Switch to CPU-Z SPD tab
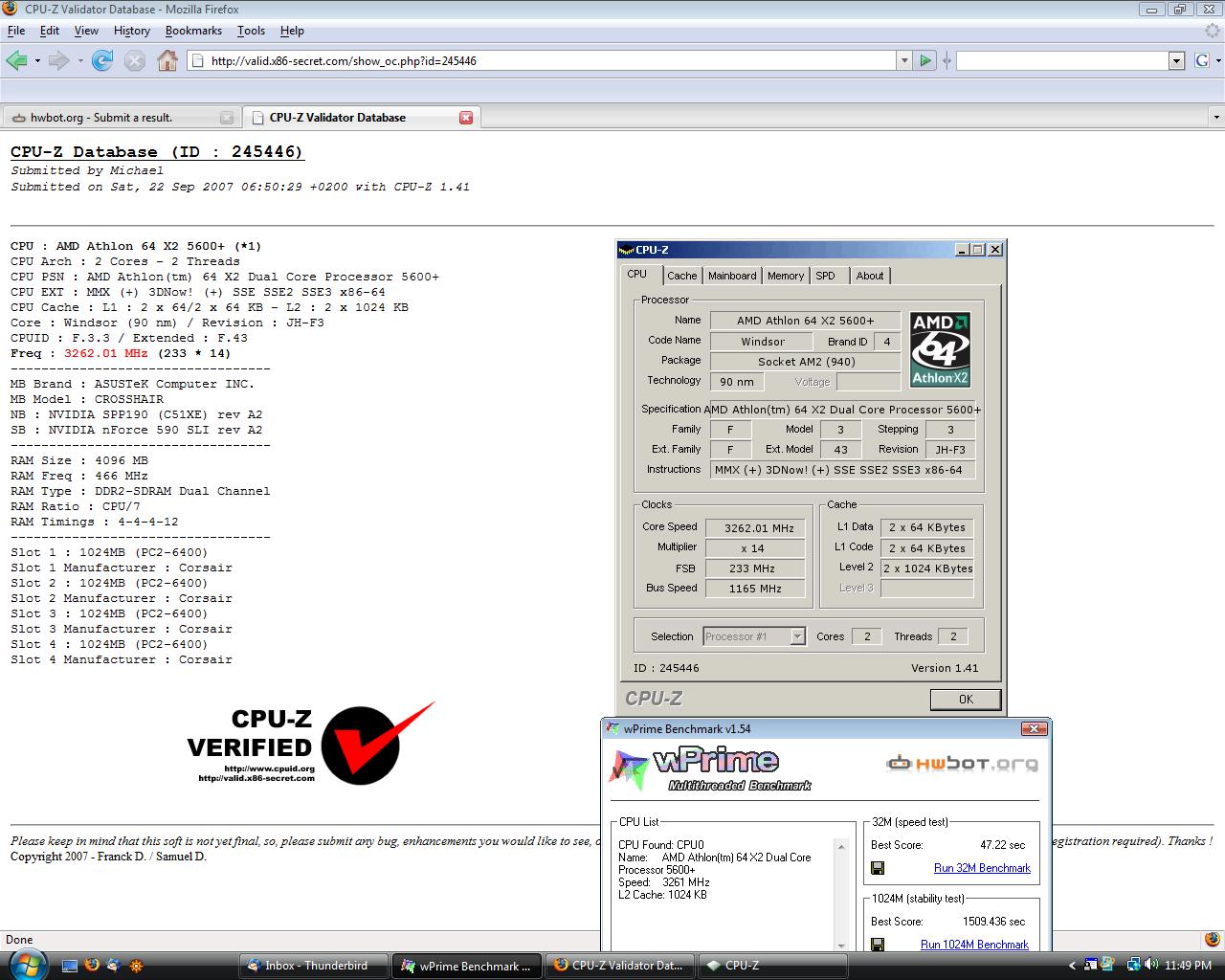The width and height of the screenshot is (1225, 980). (826, 276)
